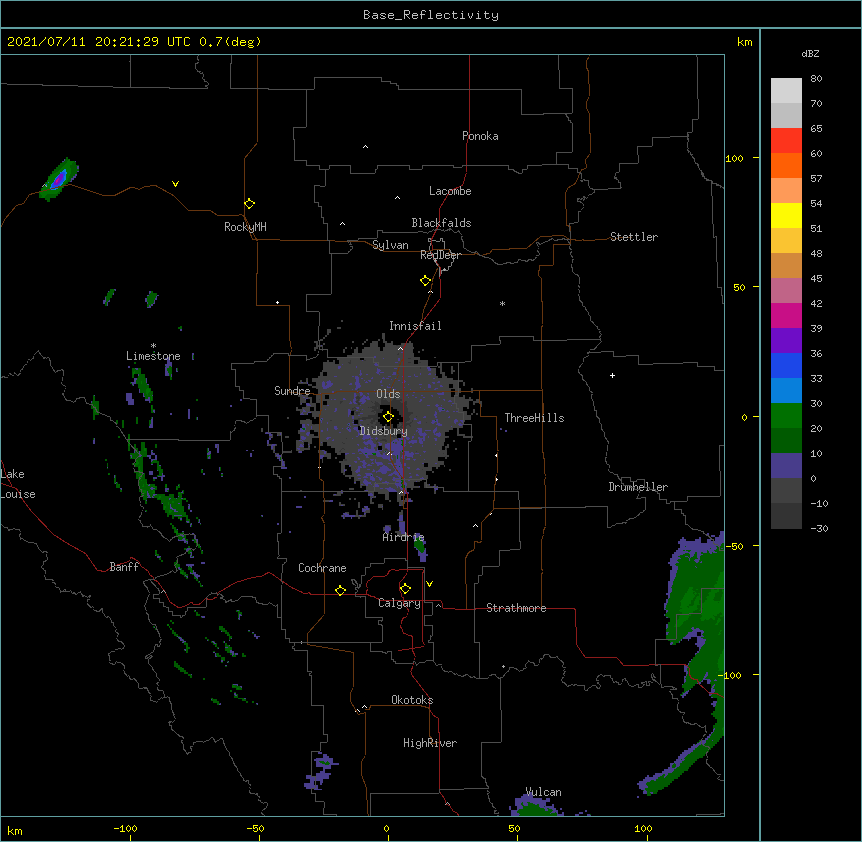862x842 pixels.
Task: Click the yellow diamond marker beside RockyMH
Action: pos(250,204)
